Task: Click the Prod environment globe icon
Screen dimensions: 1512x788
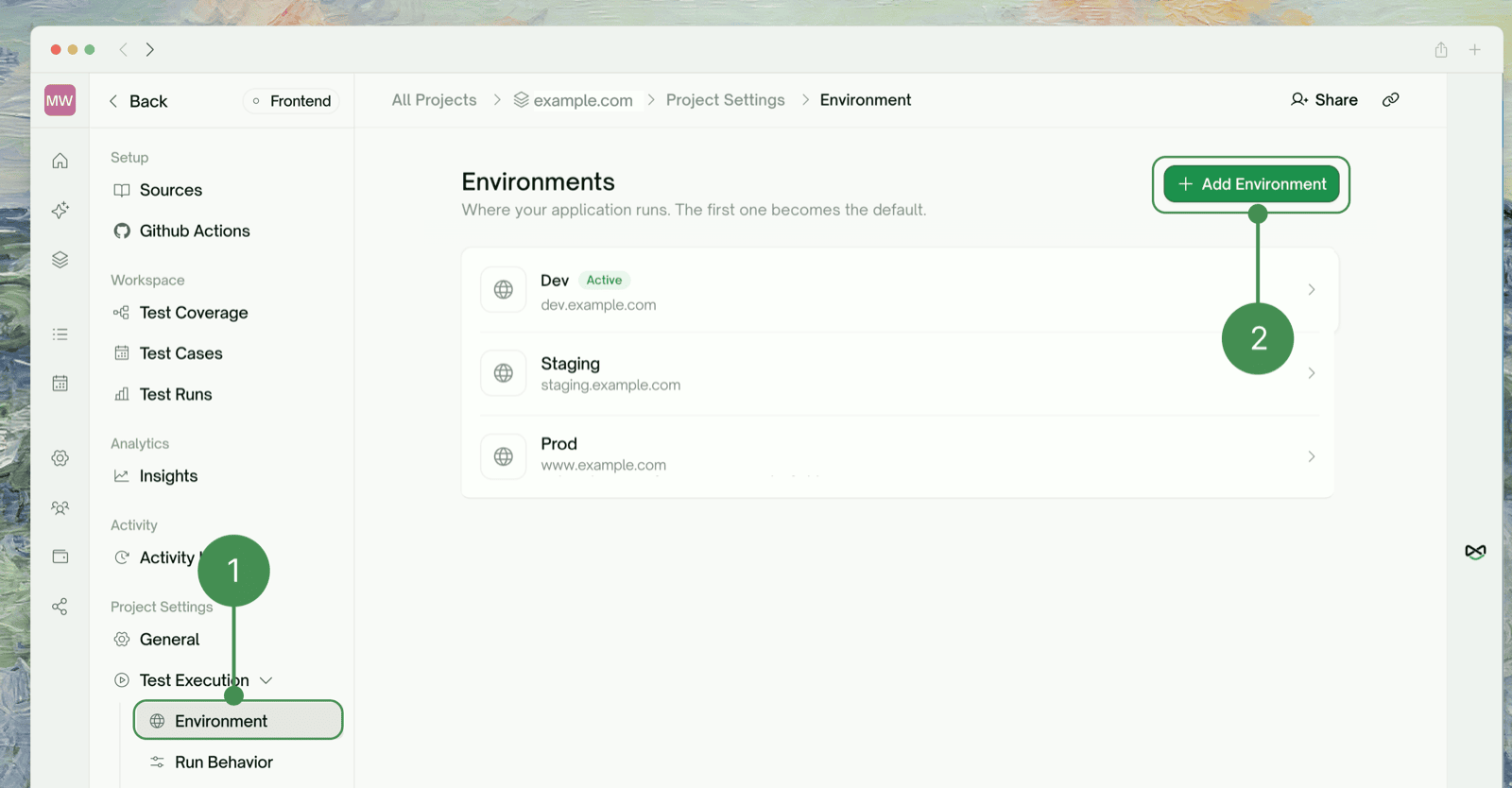Action: (x=504, y=456)
